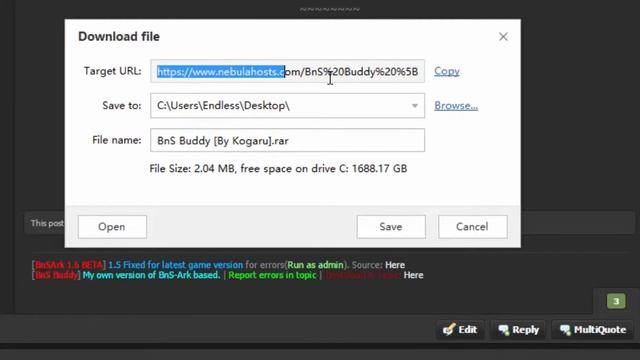Screen dimensions: 640x360
Task: Click inside the Target URL field
Action: pos(287,71)
